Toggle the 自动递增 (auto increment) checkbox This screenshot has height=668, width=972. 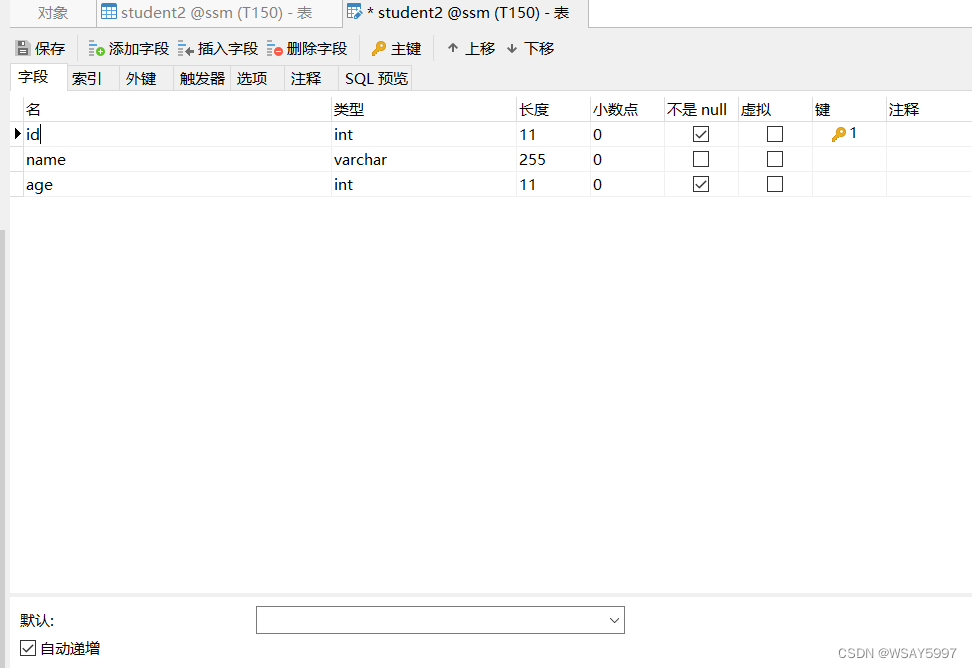pos(28,648)
